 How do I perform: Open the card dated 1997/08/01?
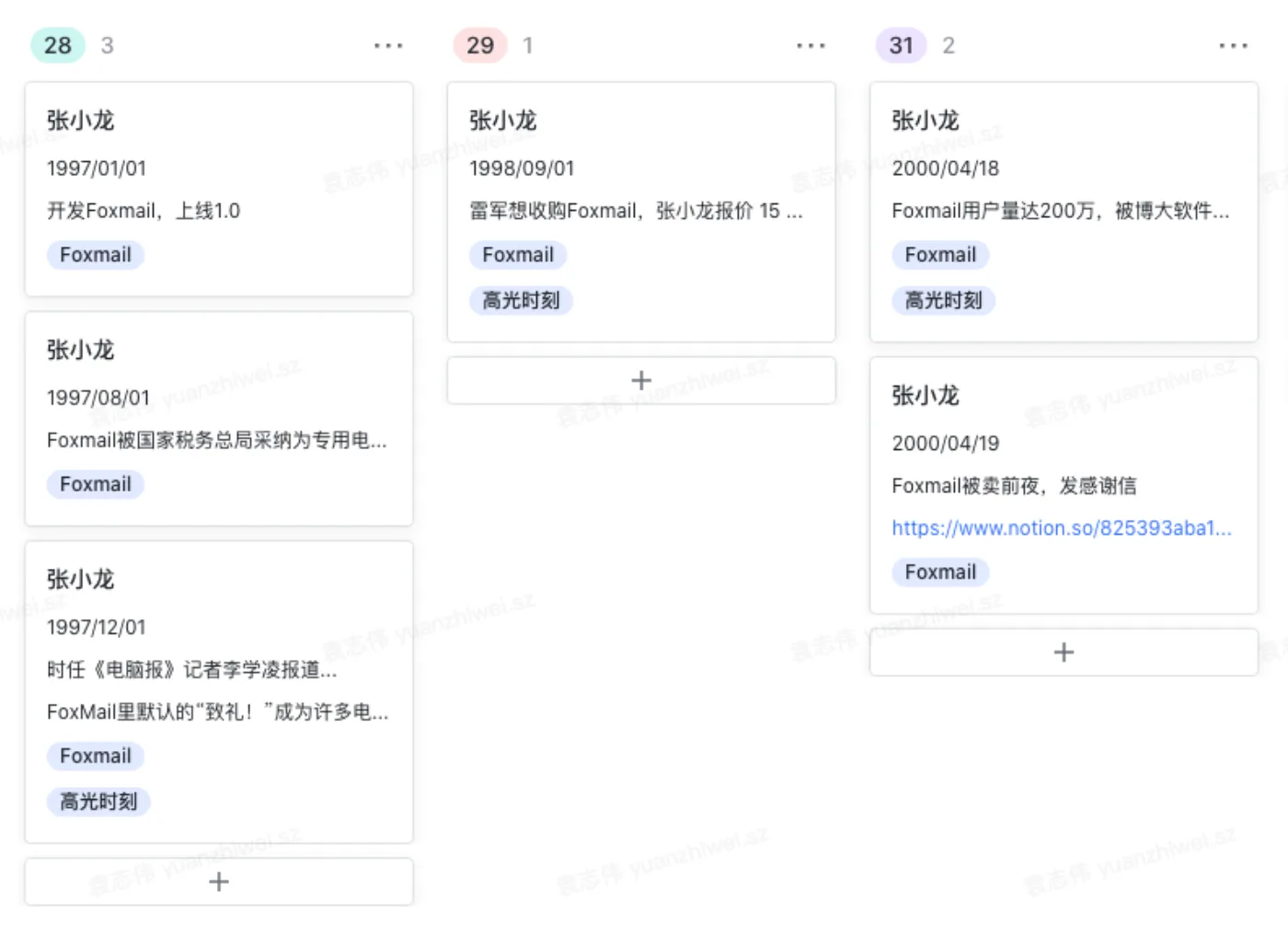219,419
